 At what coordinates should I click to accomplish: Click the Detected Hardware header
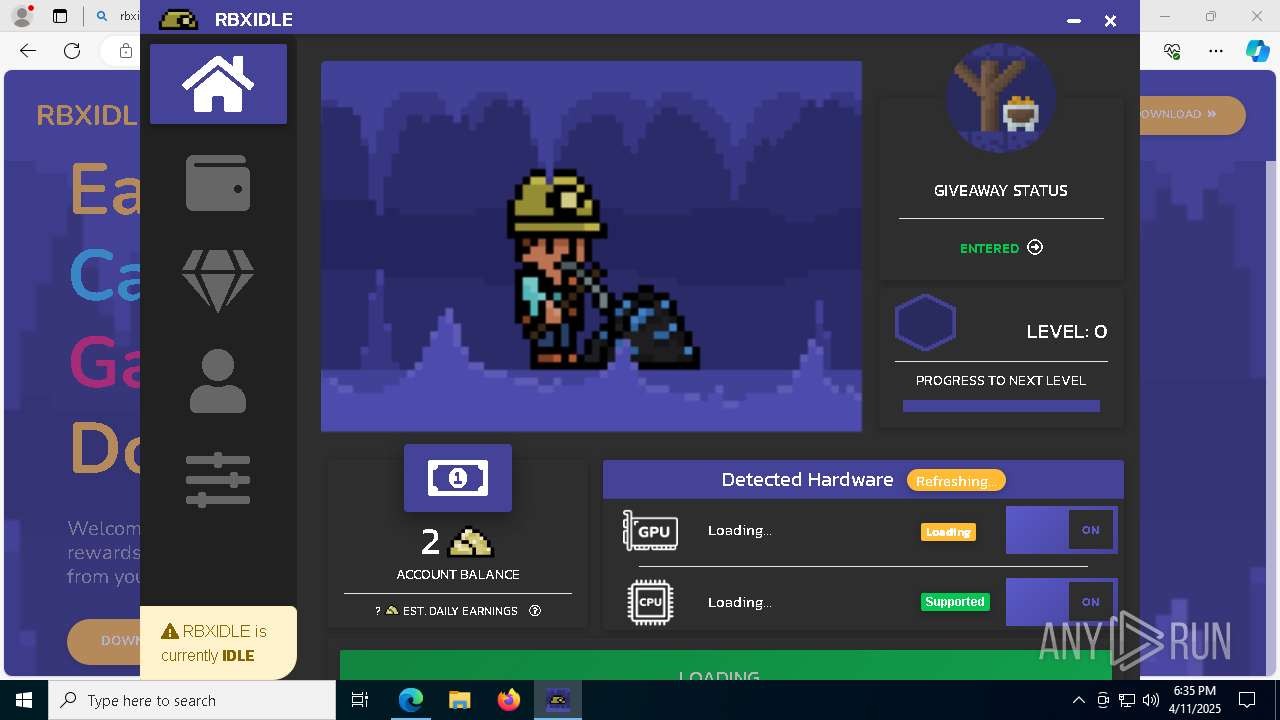tap(807, 480)
